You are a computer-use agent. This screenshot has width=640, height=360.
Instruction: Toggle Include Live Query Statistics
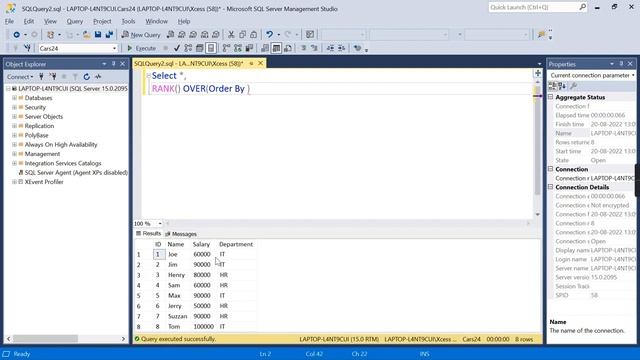(238, 48)
